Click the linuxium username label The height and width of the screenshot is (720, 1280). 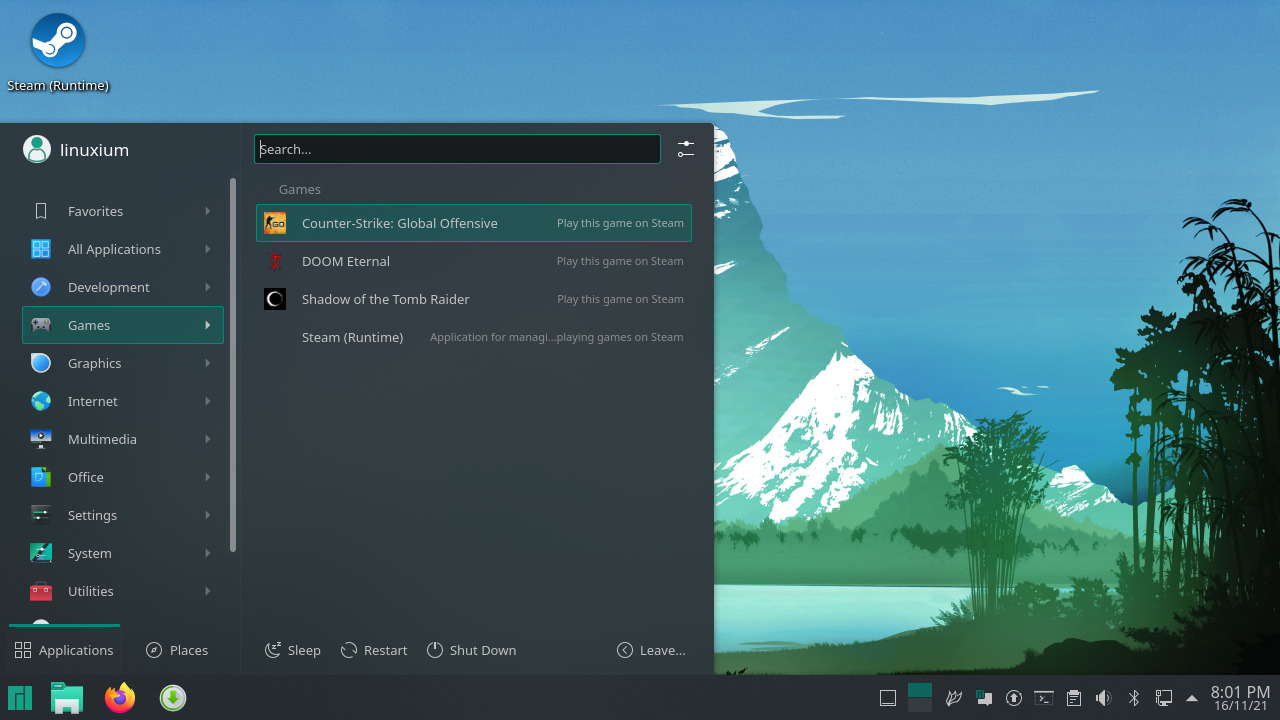(x=94, y=150)
